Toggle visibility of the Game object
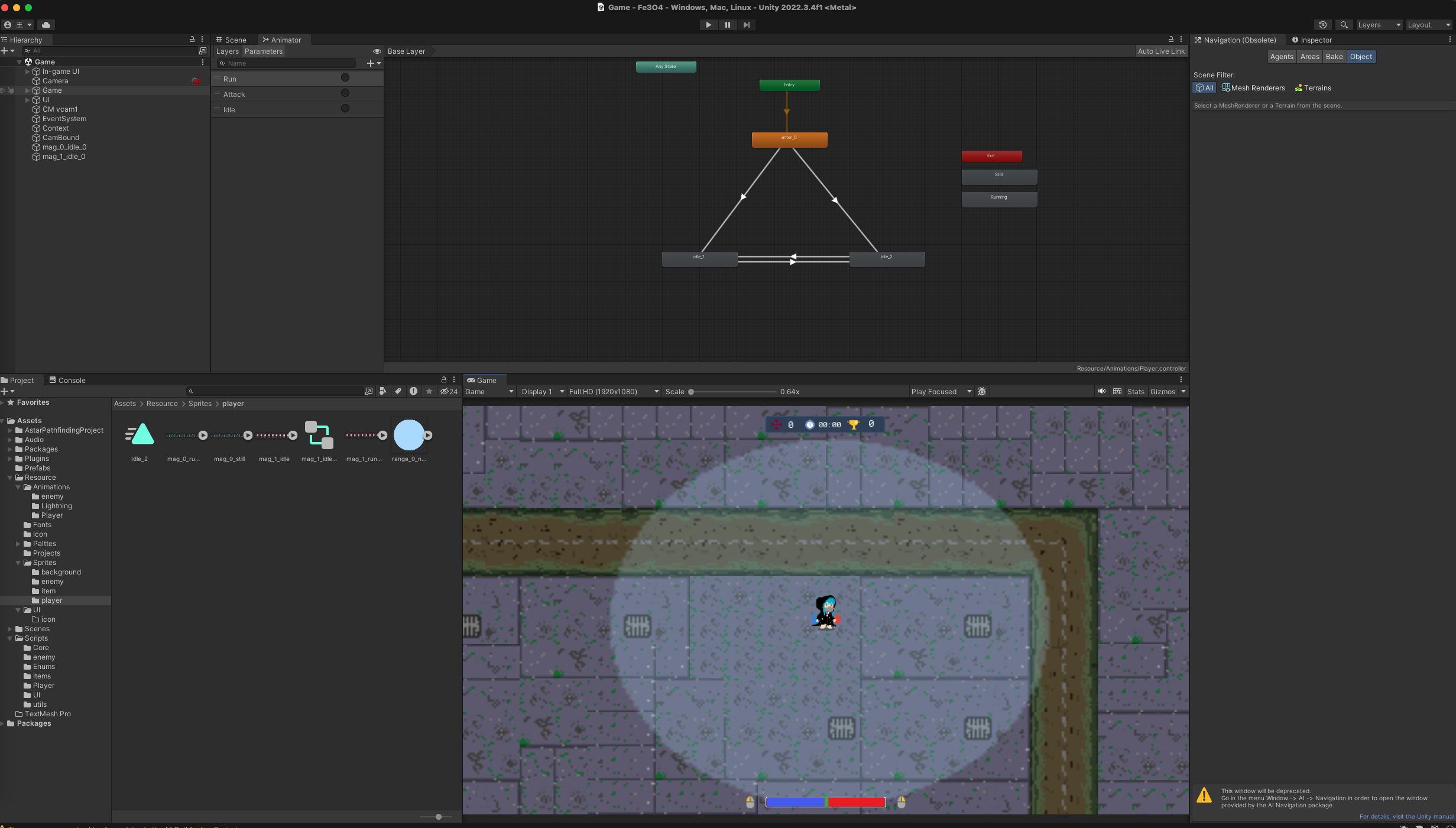The height and width of the screenshot is (828, 1456). click(2, 90)
